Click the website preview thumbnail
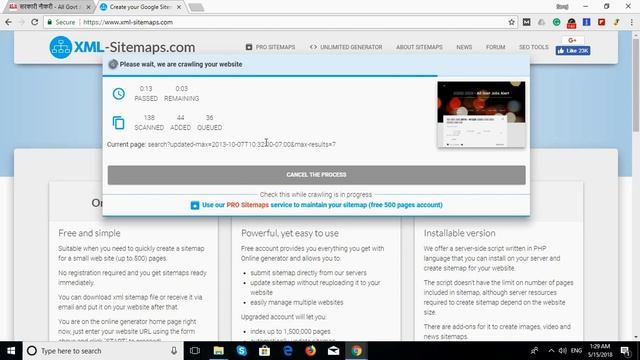The width and height of the screenshot is (640, 360). pos(481,114)
